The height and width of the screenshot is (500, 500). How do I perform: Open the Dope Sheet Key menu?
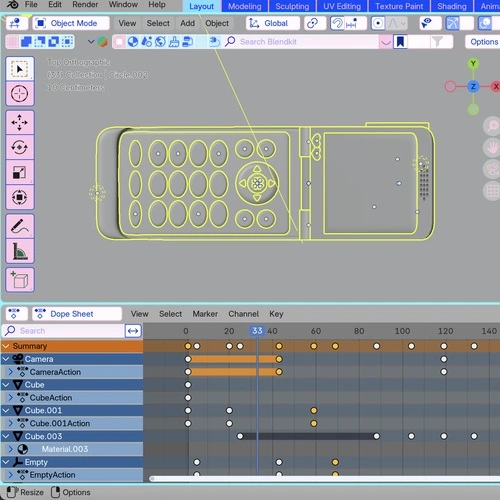coord(276,314)
